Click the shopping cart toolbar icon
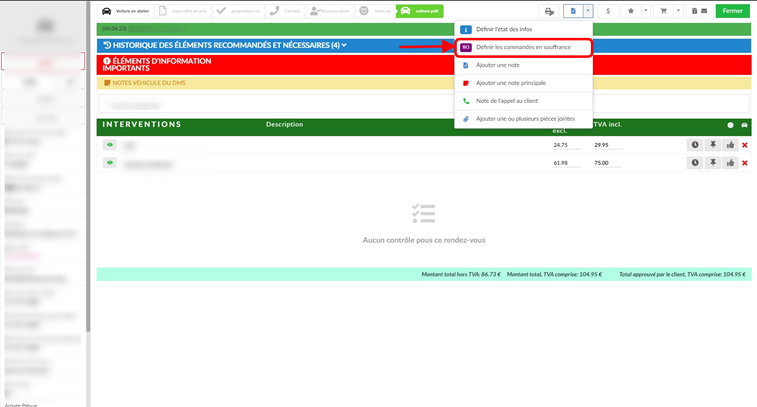757x407 pixels. pos(663,11)
